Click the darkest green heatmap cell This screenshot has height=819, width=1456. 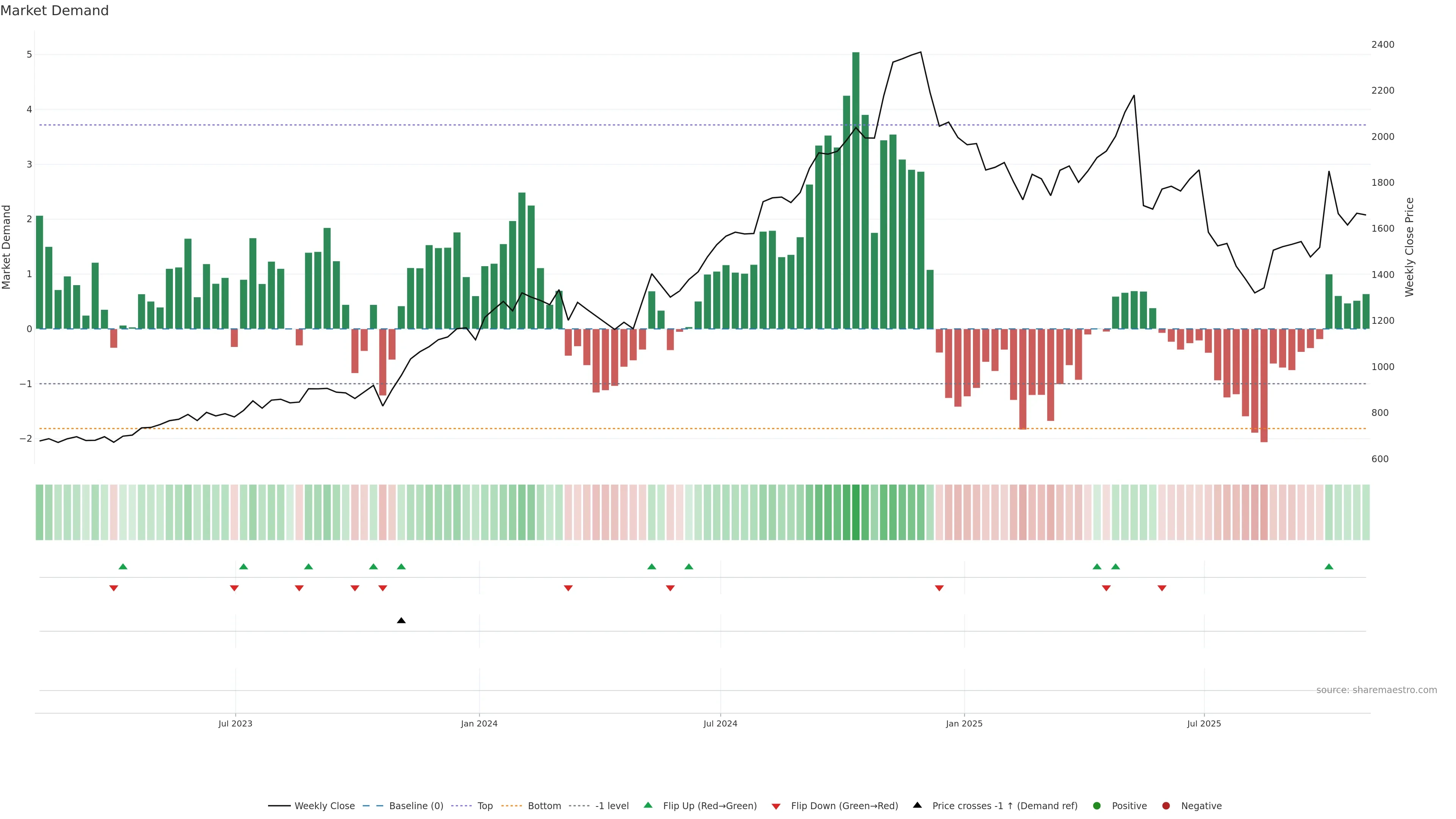(856, 512)
